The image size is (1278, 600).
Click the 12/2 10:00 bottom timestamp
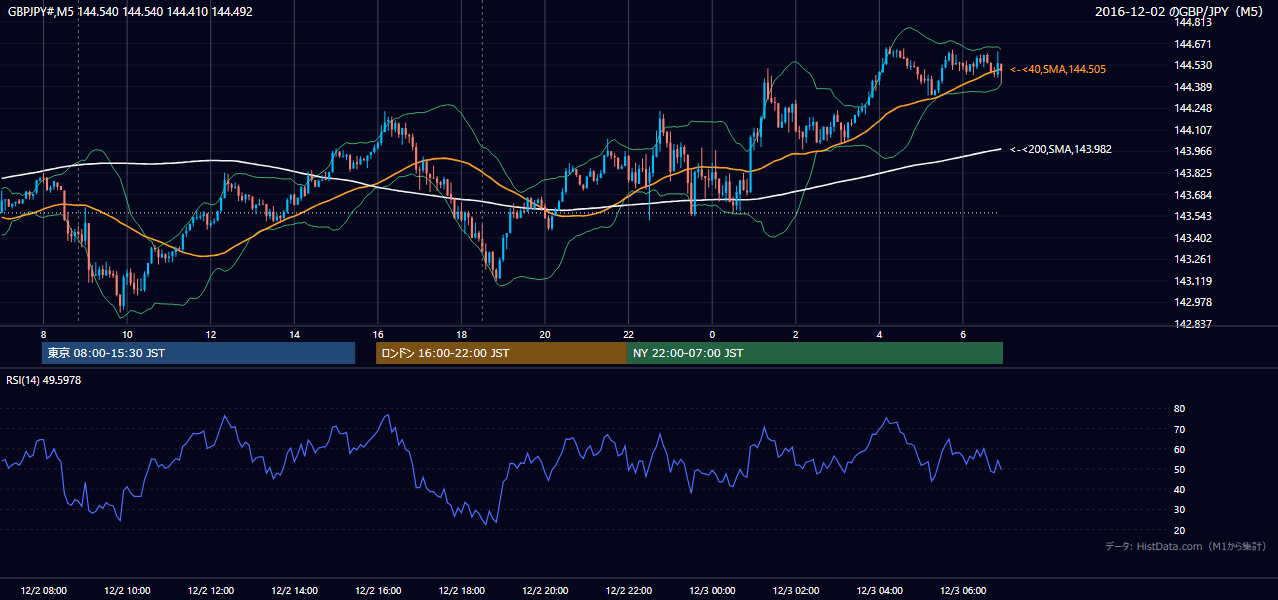[127, 590]
